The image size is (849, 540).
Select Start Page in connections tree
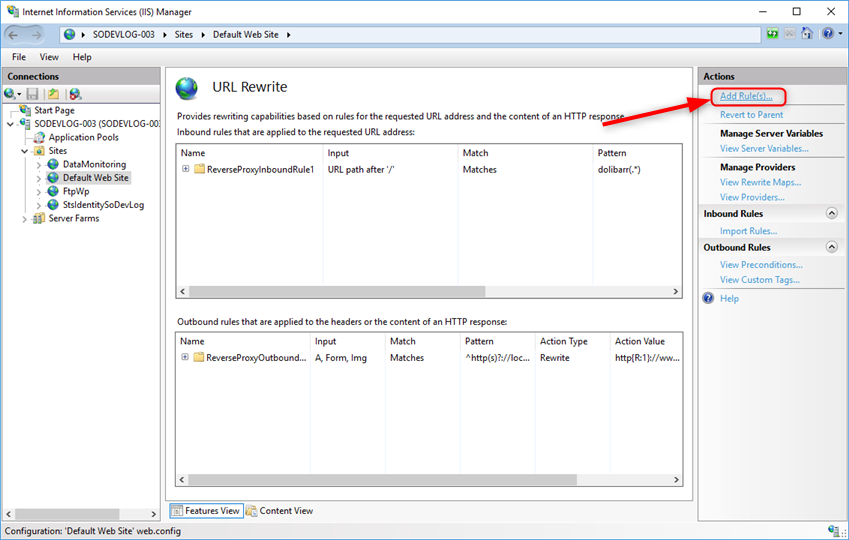(54, 110)
